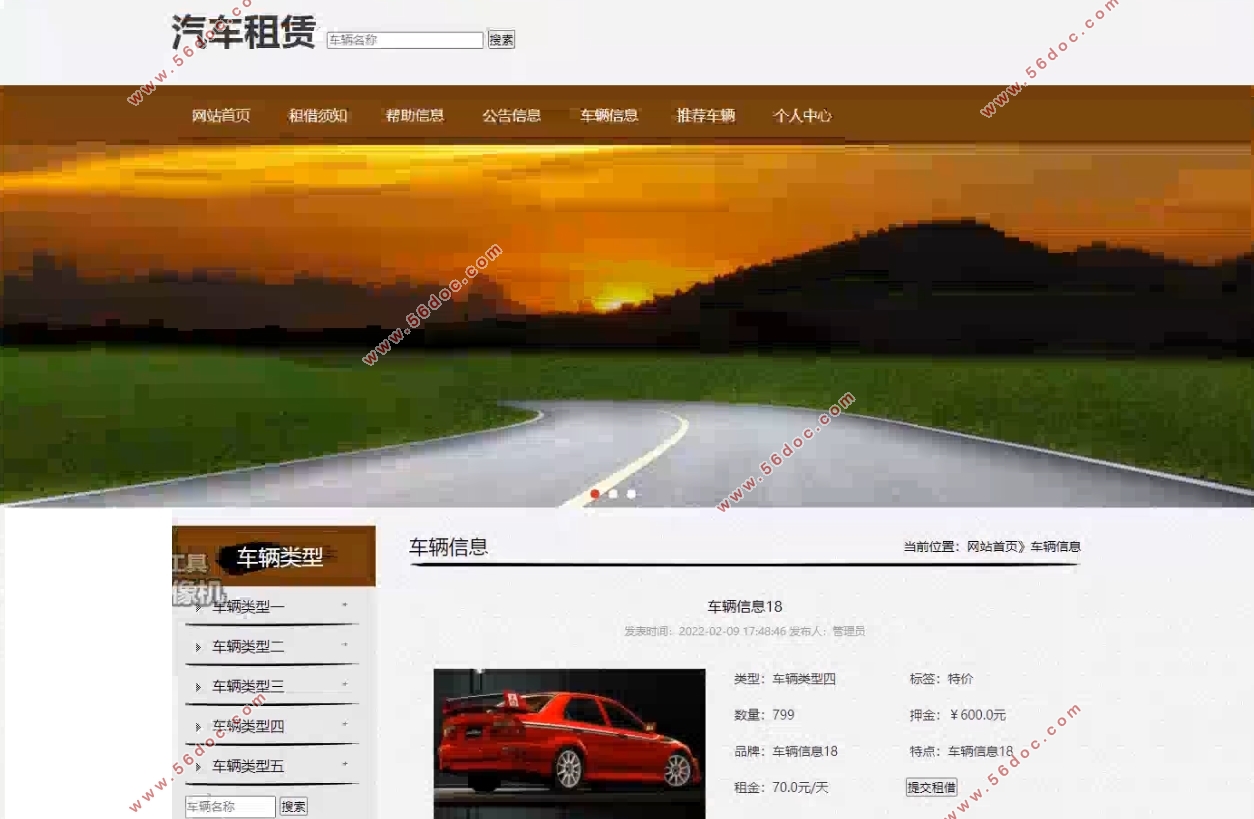Click the 搜索 button in the page header
Image resolution: width=1254 pixels, height=819 pixels.
click(501, 40)
